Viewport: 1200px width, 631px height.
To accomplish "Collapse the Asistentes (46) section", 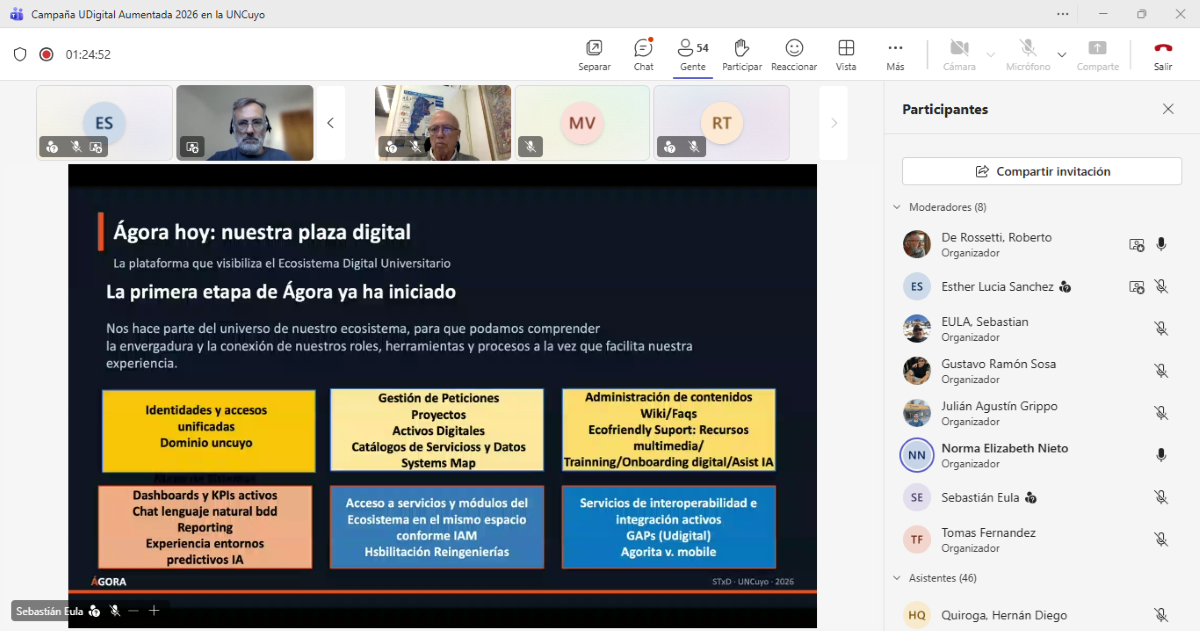I will [x=896, y=578].
